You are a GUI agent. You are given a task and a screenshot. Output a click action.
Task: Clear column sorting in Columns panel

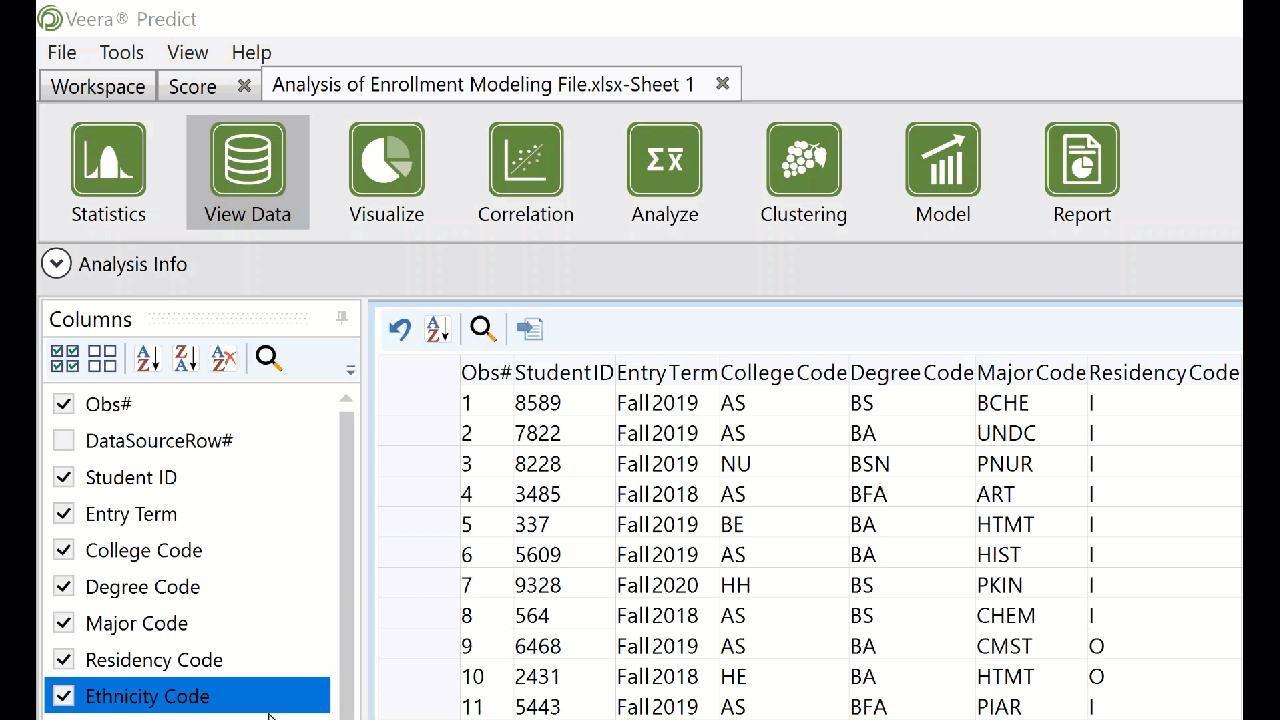(x=224, y=358)
